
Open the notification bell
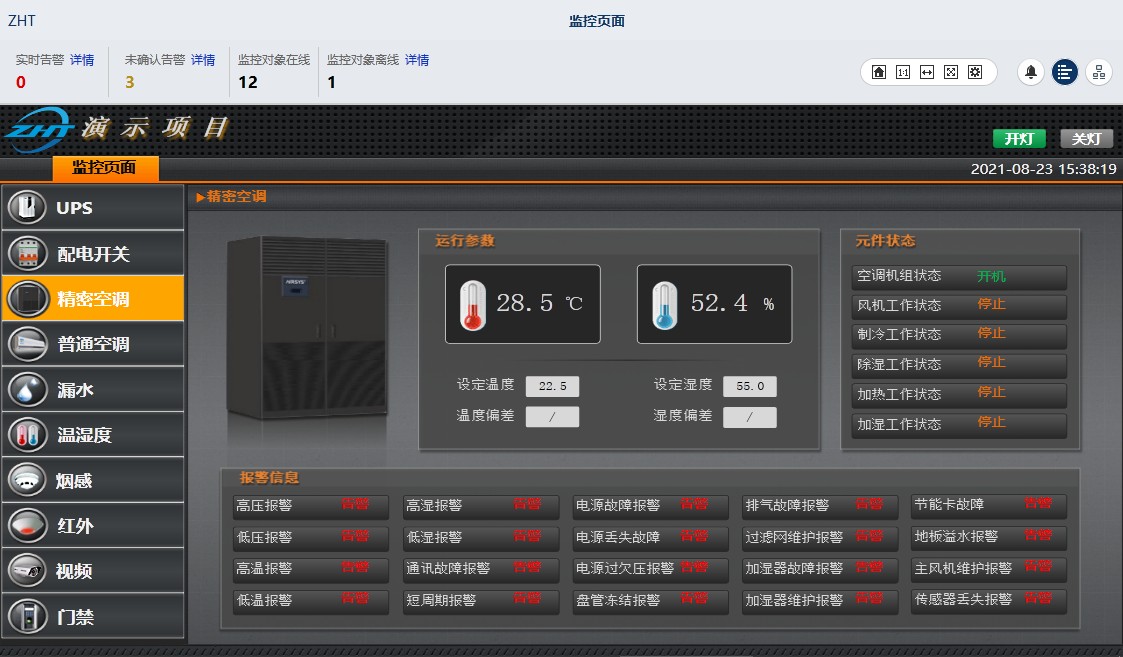[1030, 72]
